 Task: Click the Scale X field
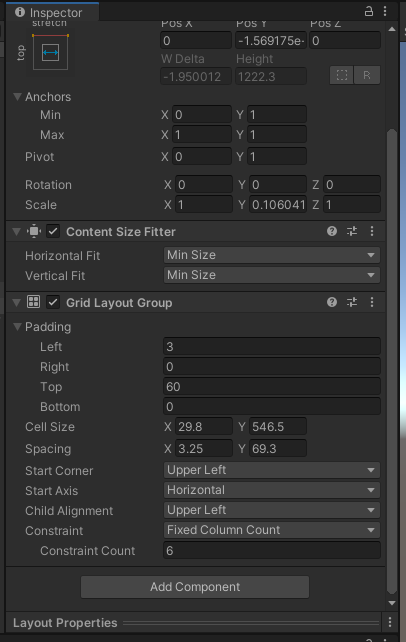point(204,205)
